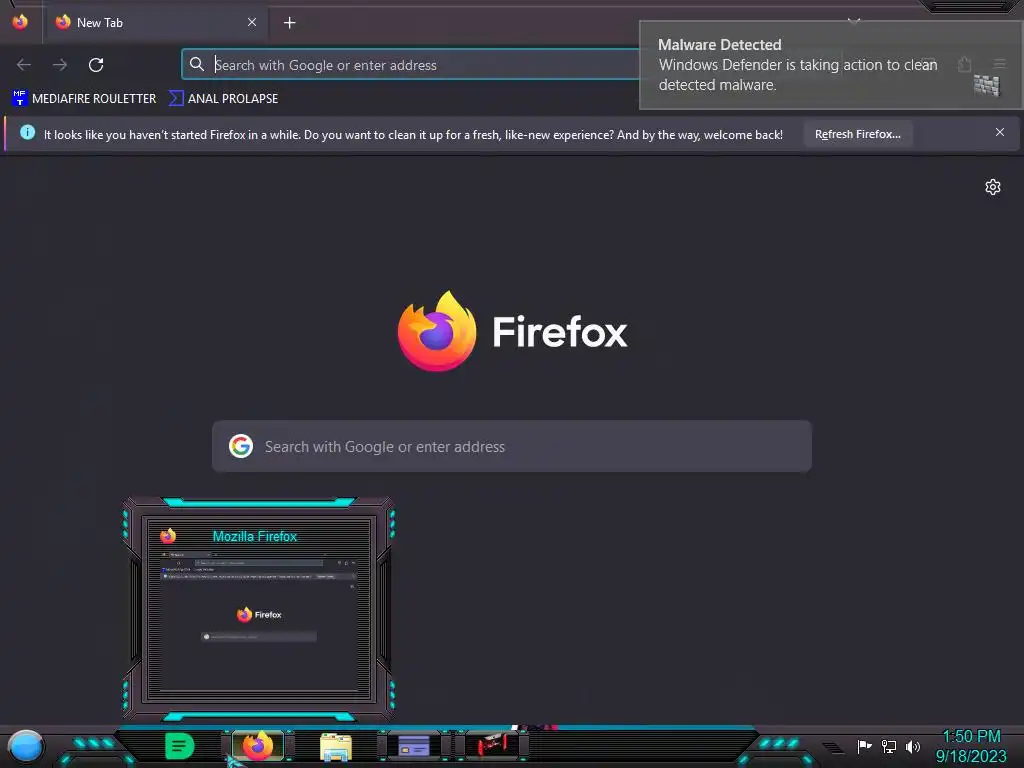Open the MEDIAFIRE ROULETTER bookmark
The image size is (1024, 768).
click(x=84, y=99)
